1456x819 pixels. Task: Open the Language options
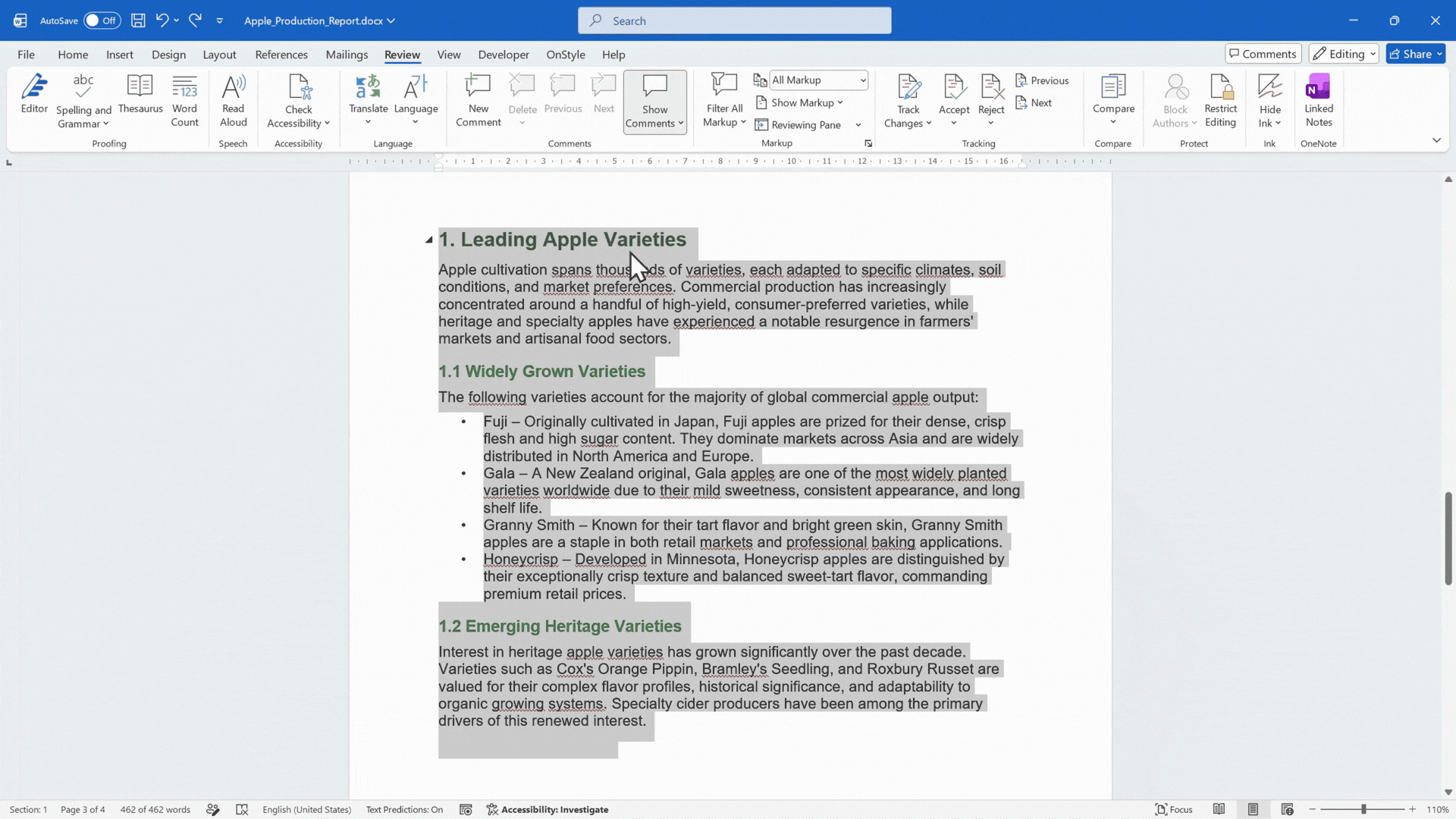(x=416, y=101)
